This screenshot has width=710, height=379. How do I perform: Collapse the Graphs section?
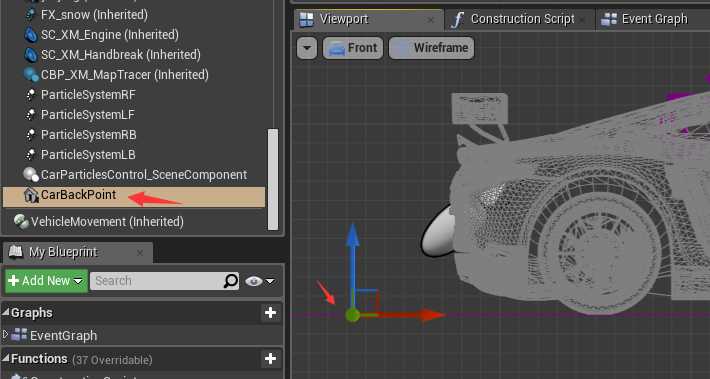coord(6,312)
